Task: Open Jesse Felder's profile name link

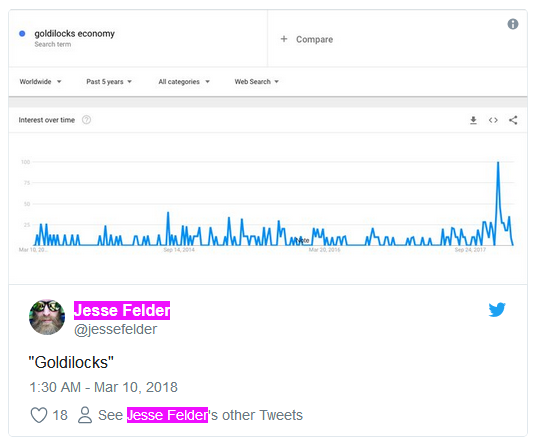Action: [x=122, y=310]
